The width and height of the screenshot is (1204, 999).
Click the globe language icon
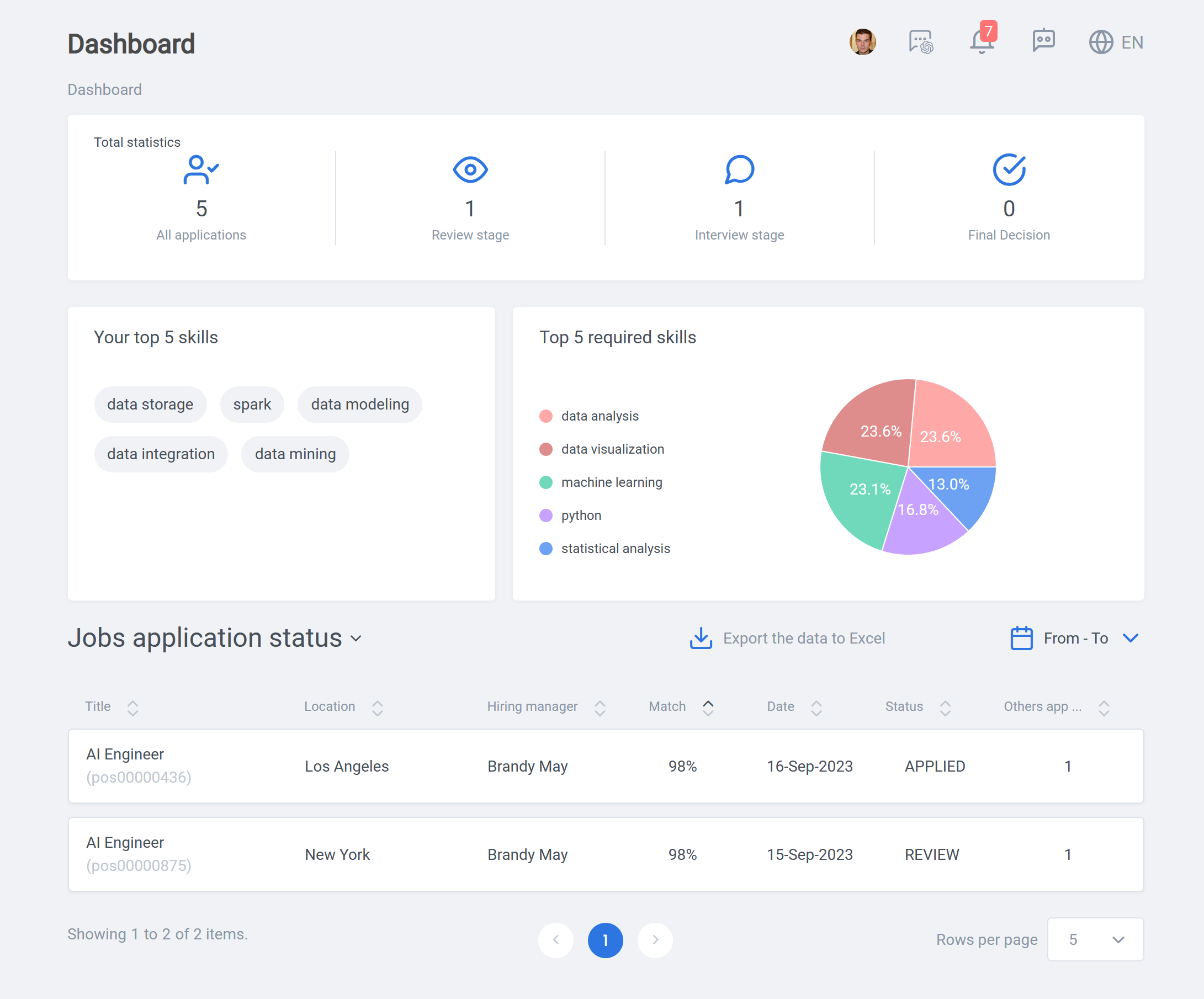pos(1101,42)
